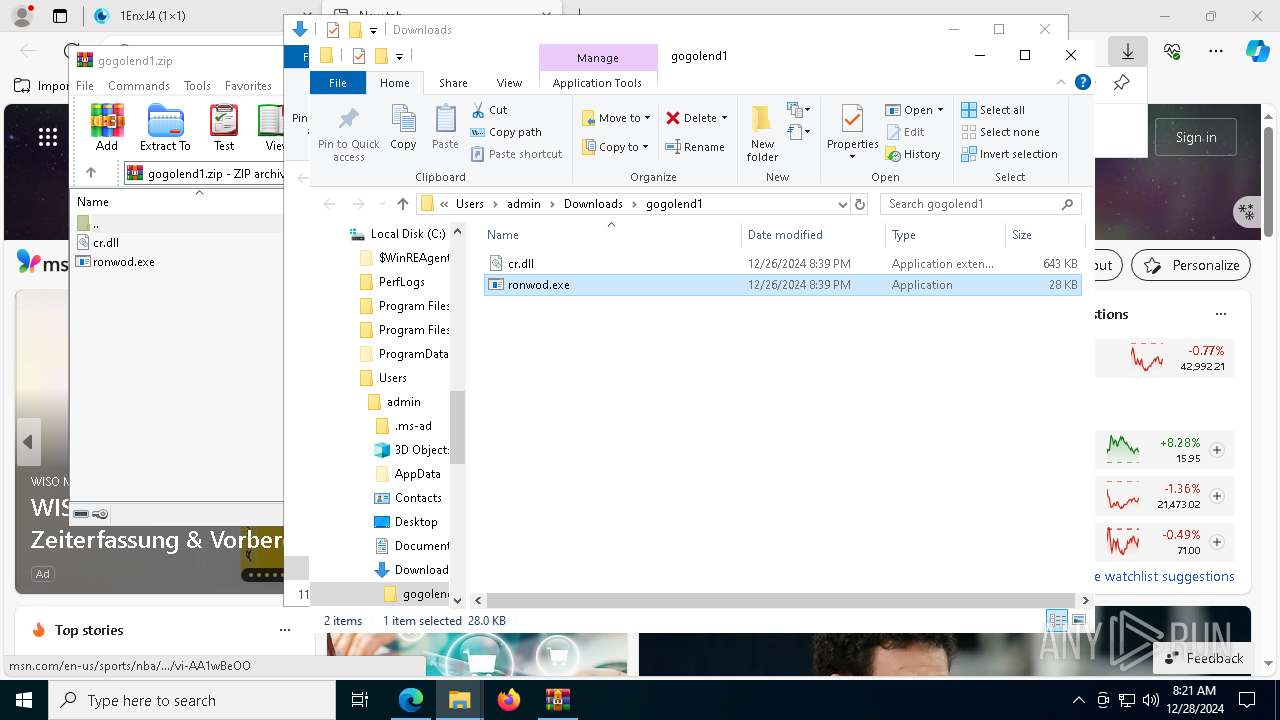Open Tools menu in WinRAR
The height and width of the screenshot is (720, 1280).
coord(197,86)
